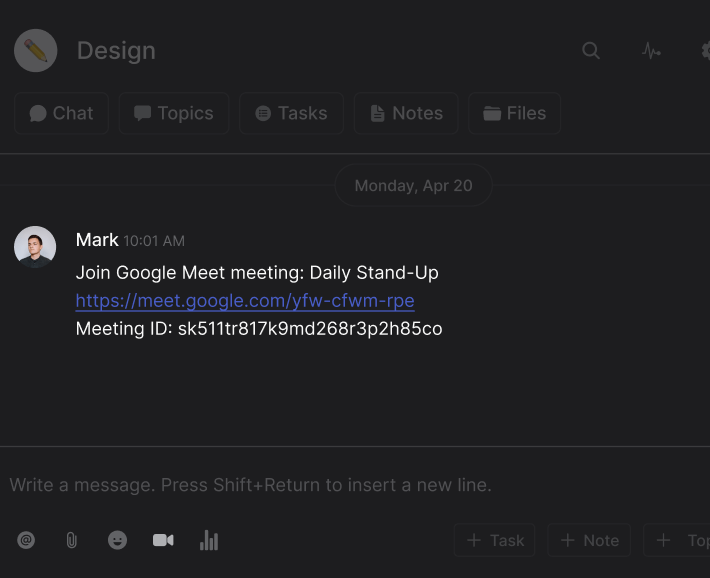
Task: Insert a mention with the @ icon
Action: click(x=26, y=540)
